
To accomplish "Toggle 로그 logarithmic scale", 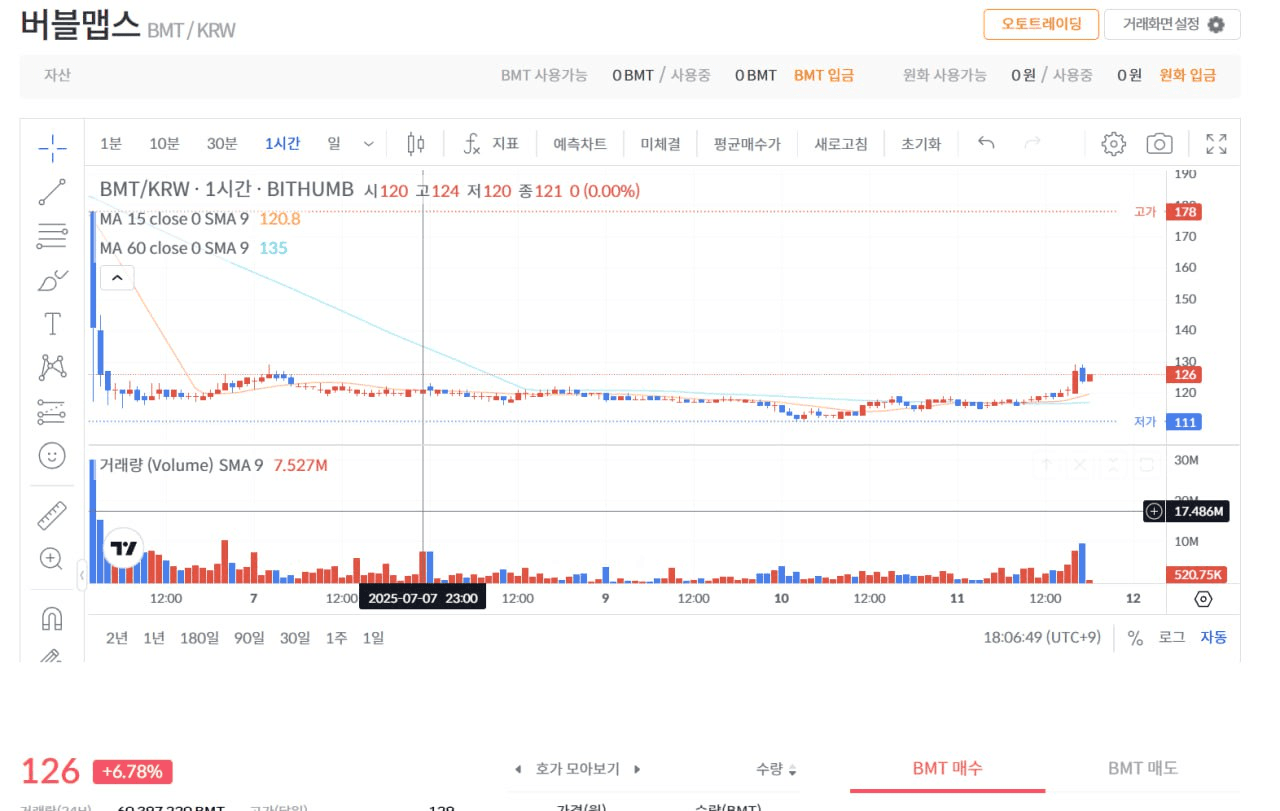I will pos(1172,637).
